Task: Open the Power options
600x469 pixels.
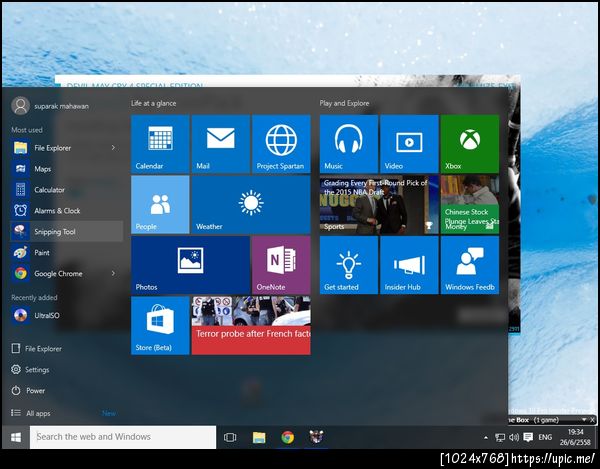Action: tap(28, 391)
